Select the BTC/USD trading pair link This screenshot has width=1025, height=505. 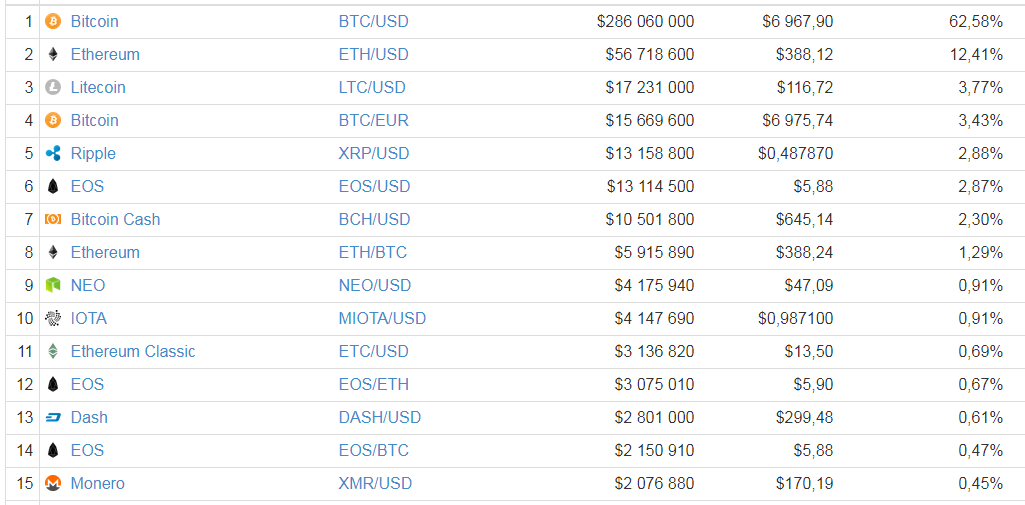[x=373, y=22]
